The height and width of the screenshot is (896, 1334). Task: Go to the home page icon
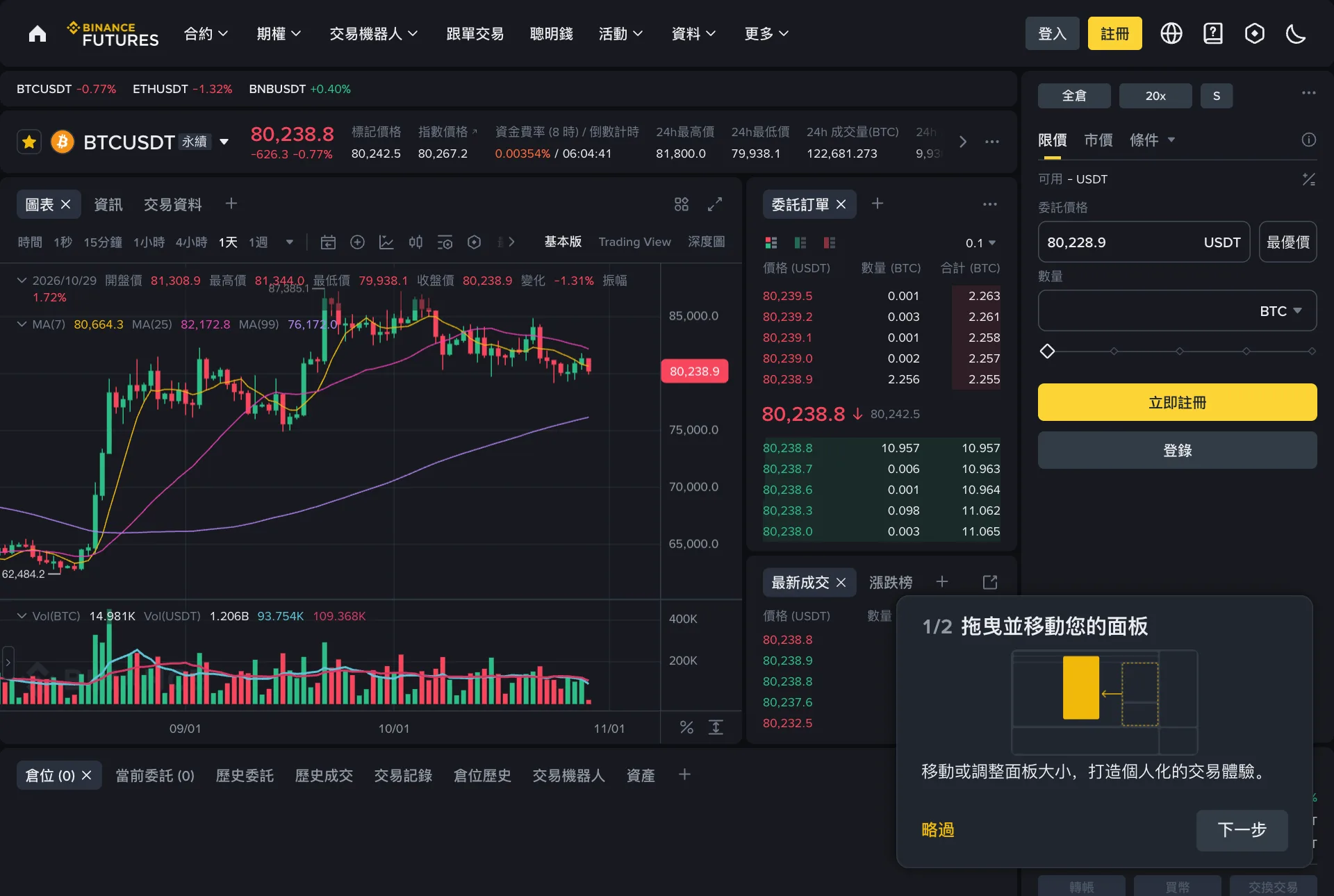click(38, 33)
